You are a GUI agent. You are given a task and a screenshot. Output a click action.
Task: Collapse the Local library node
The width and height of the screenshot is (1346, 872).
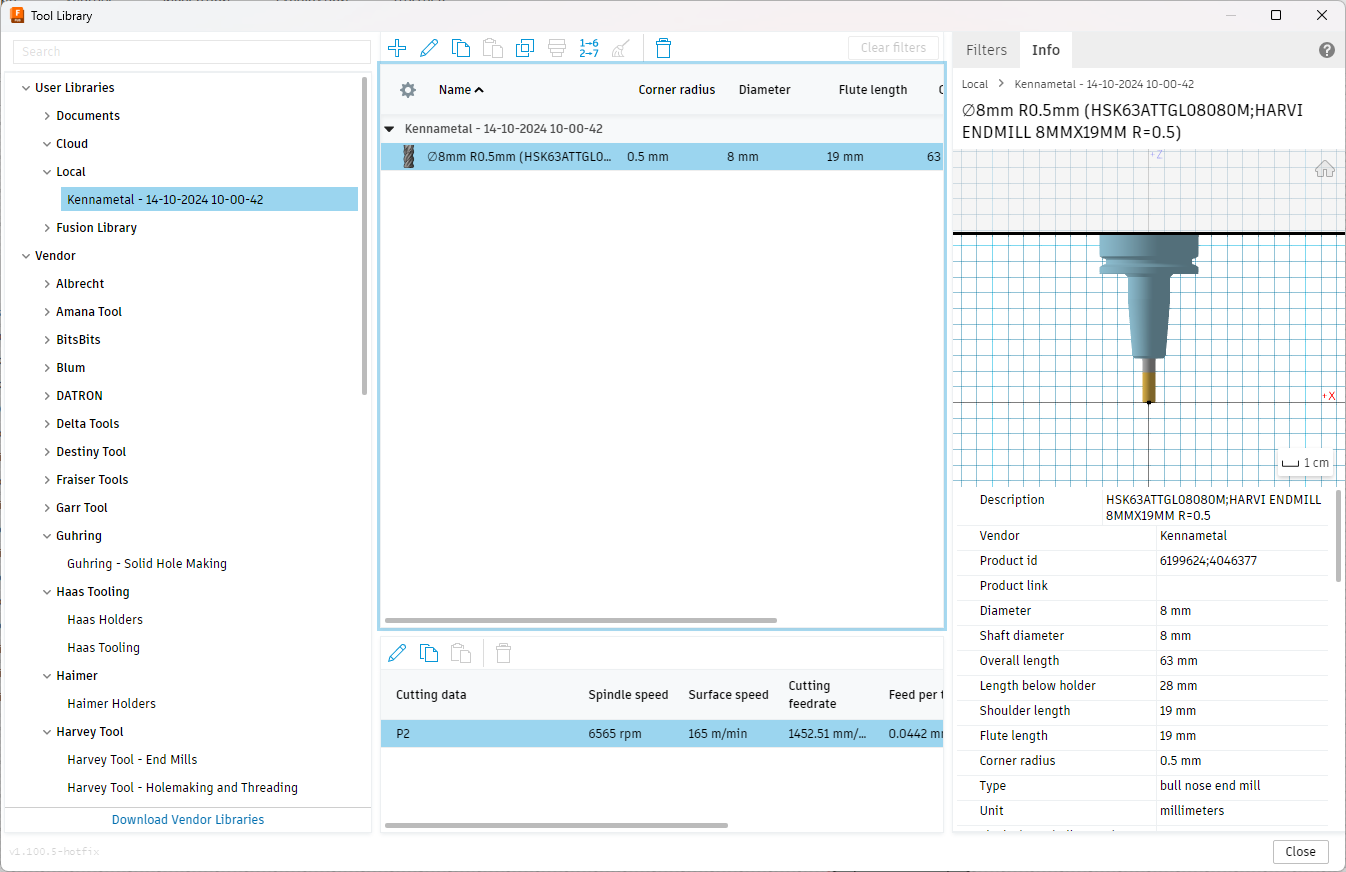click(x=47, y=172)
